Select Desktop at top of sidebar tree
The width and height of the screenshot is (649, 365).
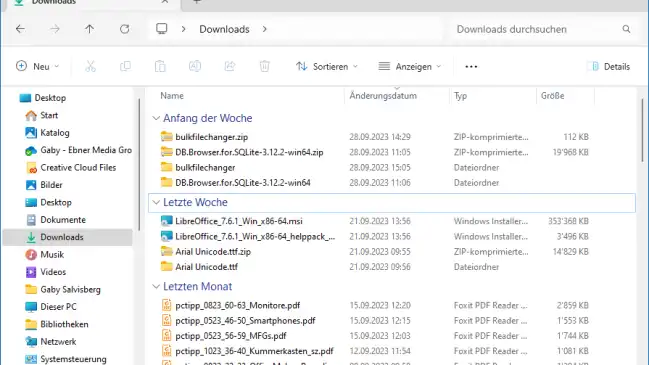click(x=50, y=98)
